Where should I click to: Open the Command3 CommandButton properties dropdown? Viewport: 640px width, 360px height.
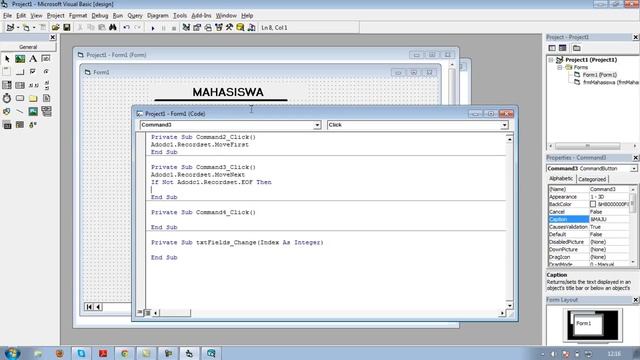[633, 169]
